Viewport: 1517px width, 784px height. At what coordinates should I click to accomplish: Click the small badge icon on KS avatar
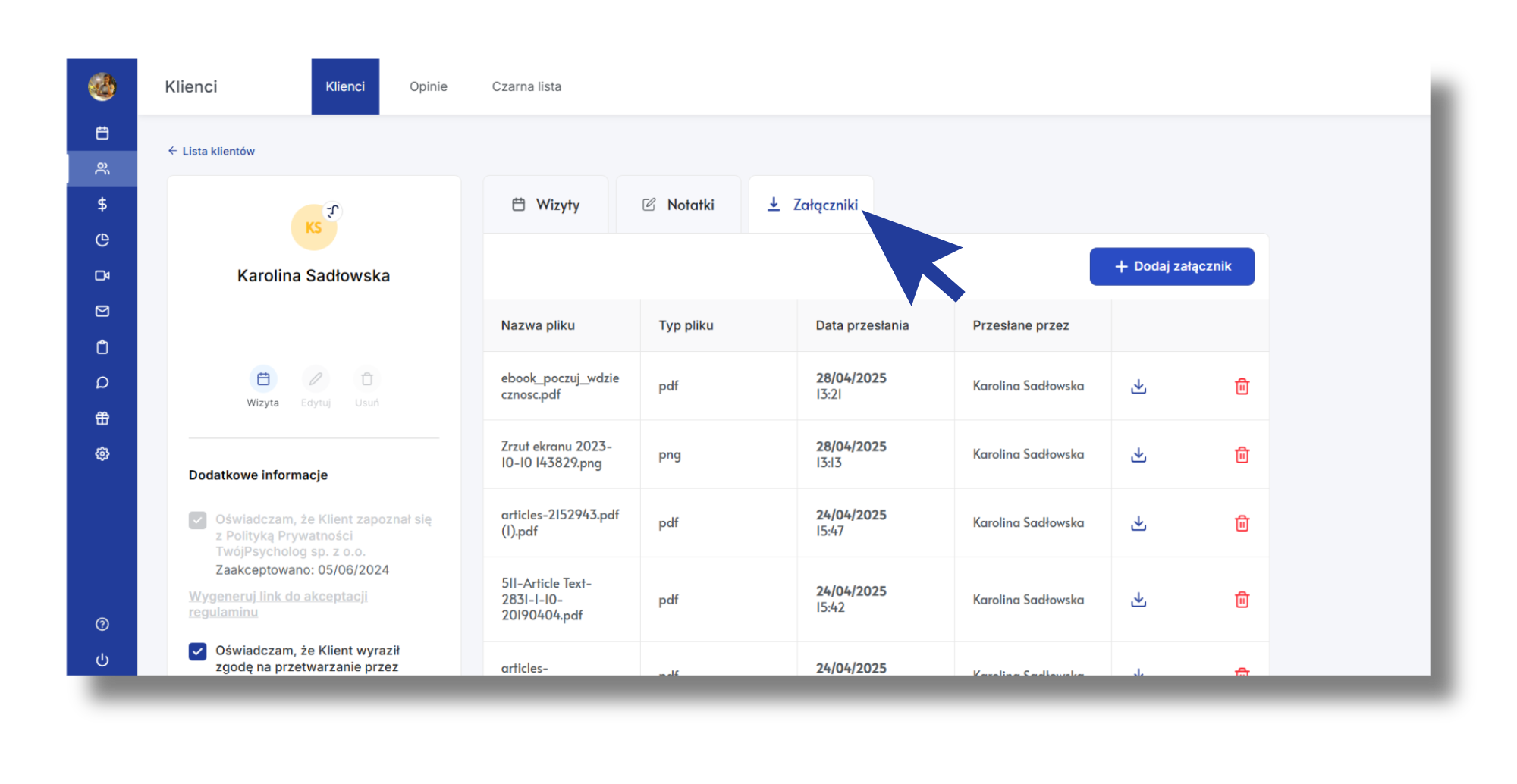coord(333,211)
